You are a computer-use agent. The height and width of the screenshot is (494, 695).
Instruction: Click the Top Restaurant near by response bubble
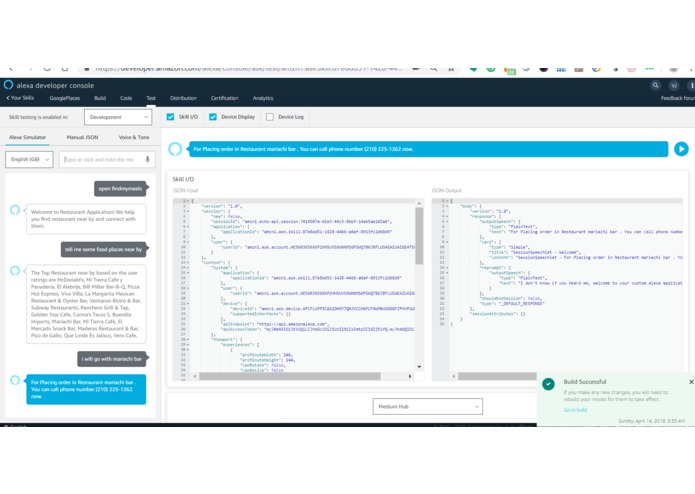(x=86, y=304)
